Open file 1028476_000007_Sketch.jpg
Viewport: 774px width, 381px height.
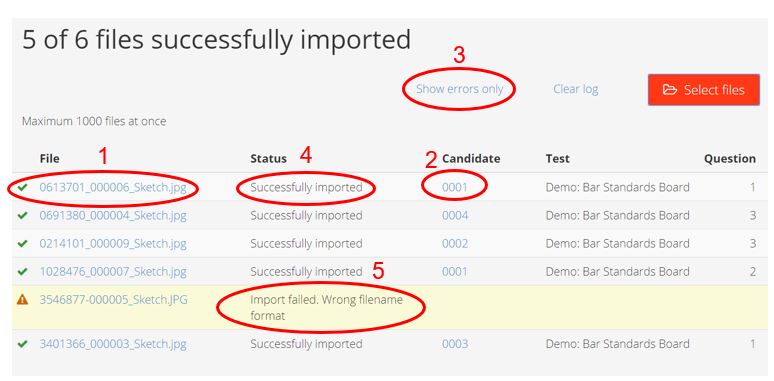113,272
